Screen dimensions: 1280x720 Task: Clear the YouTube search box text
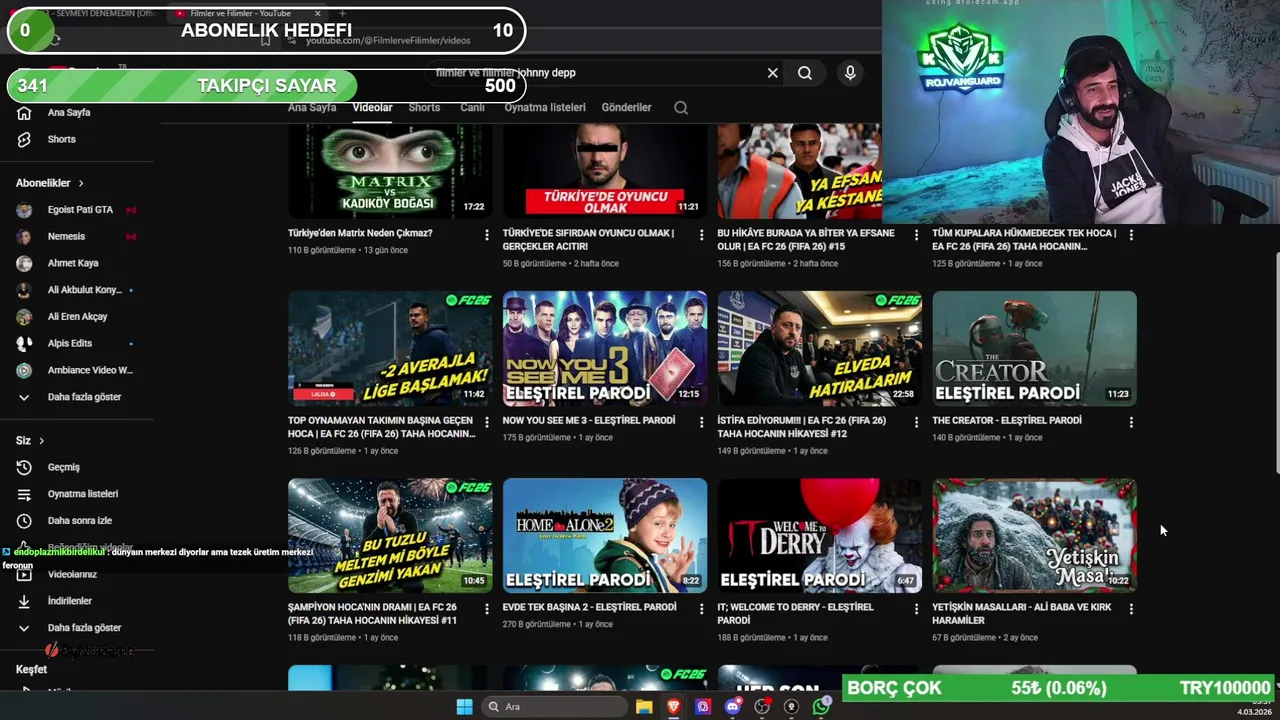pos(772,73)
